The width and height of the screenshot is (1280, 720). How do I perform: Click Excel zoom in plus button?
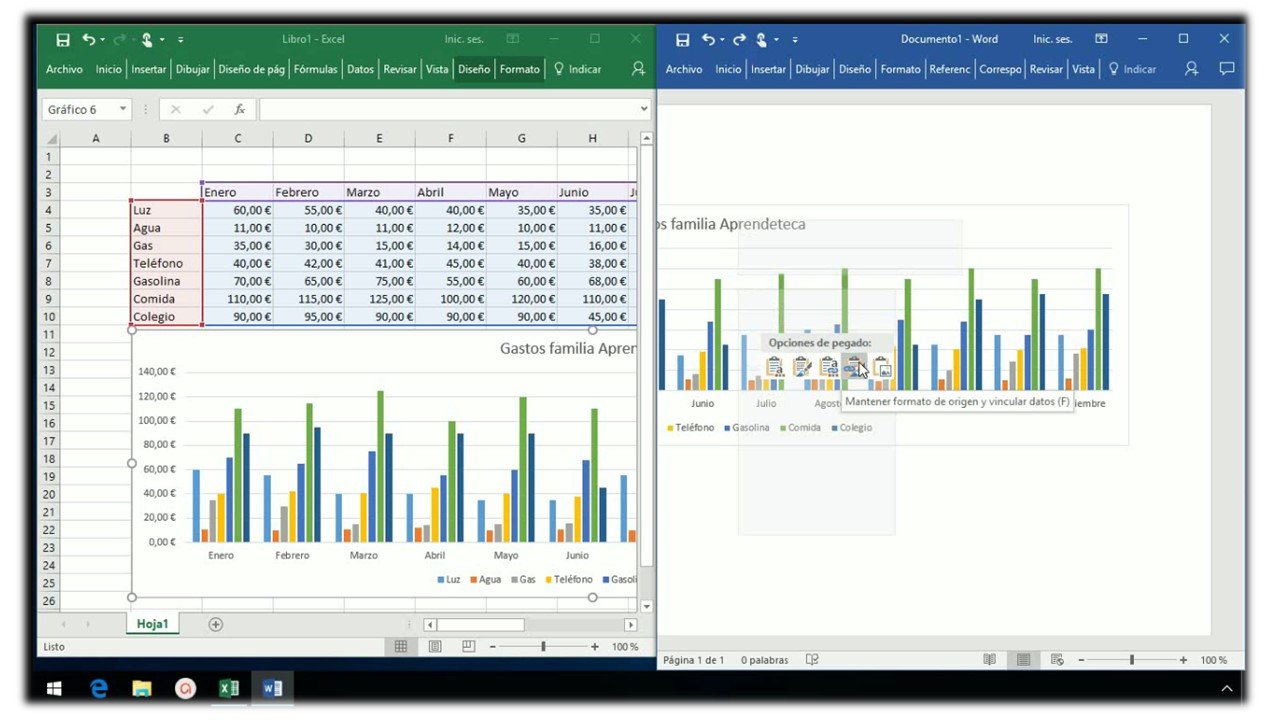pos(595,647)
